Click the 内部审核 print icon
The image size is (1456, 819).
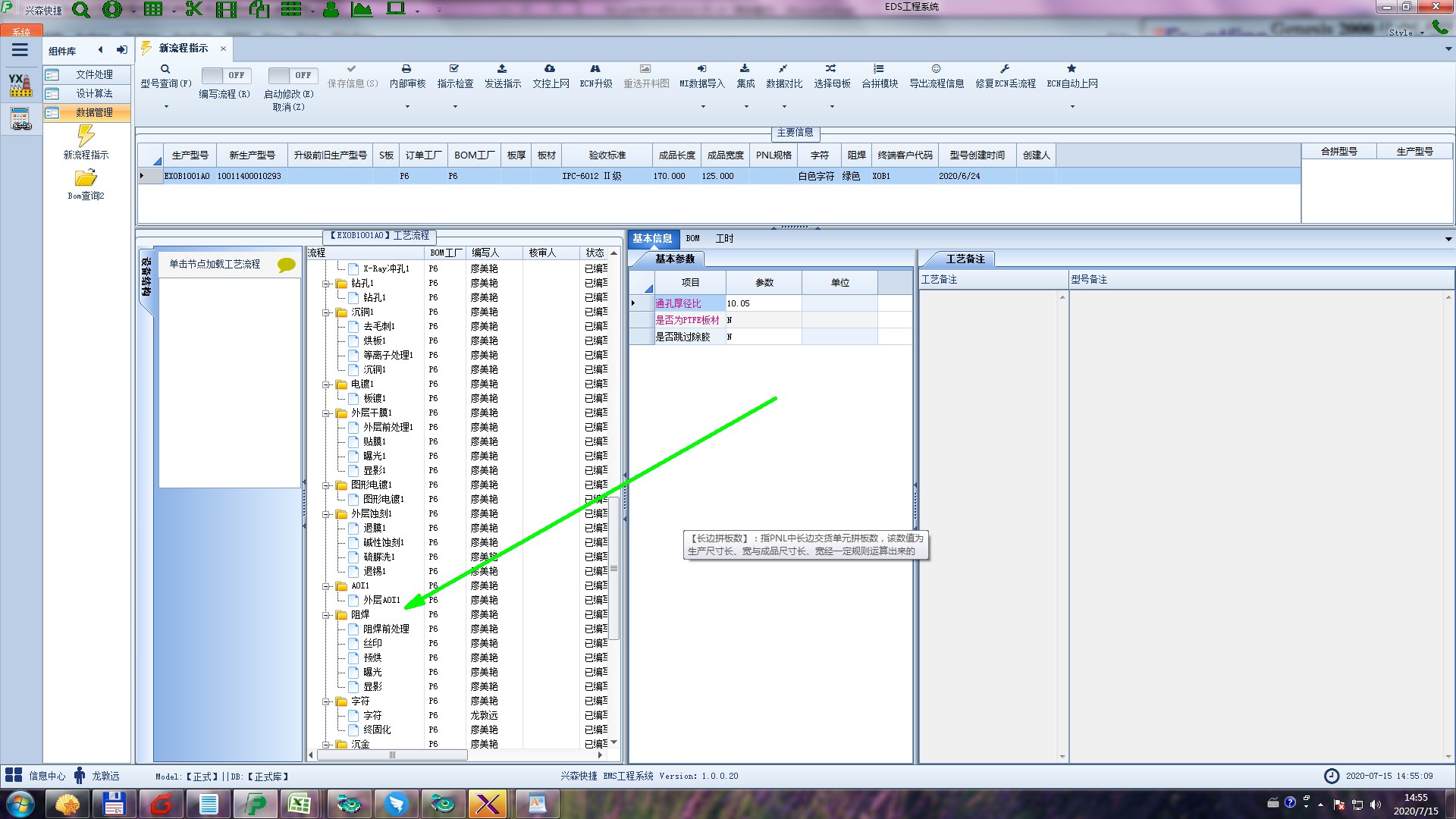[x=406, y=69]
